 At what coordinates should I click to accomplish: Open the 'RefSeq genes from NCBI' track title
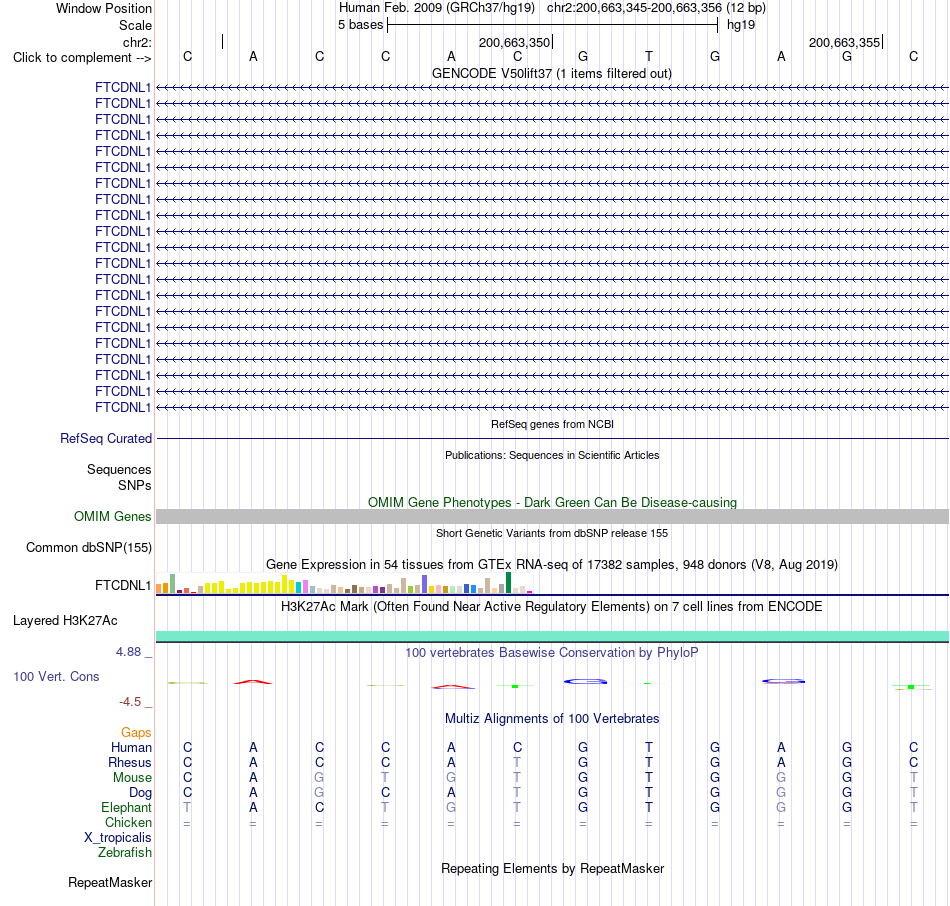[552, 424]
